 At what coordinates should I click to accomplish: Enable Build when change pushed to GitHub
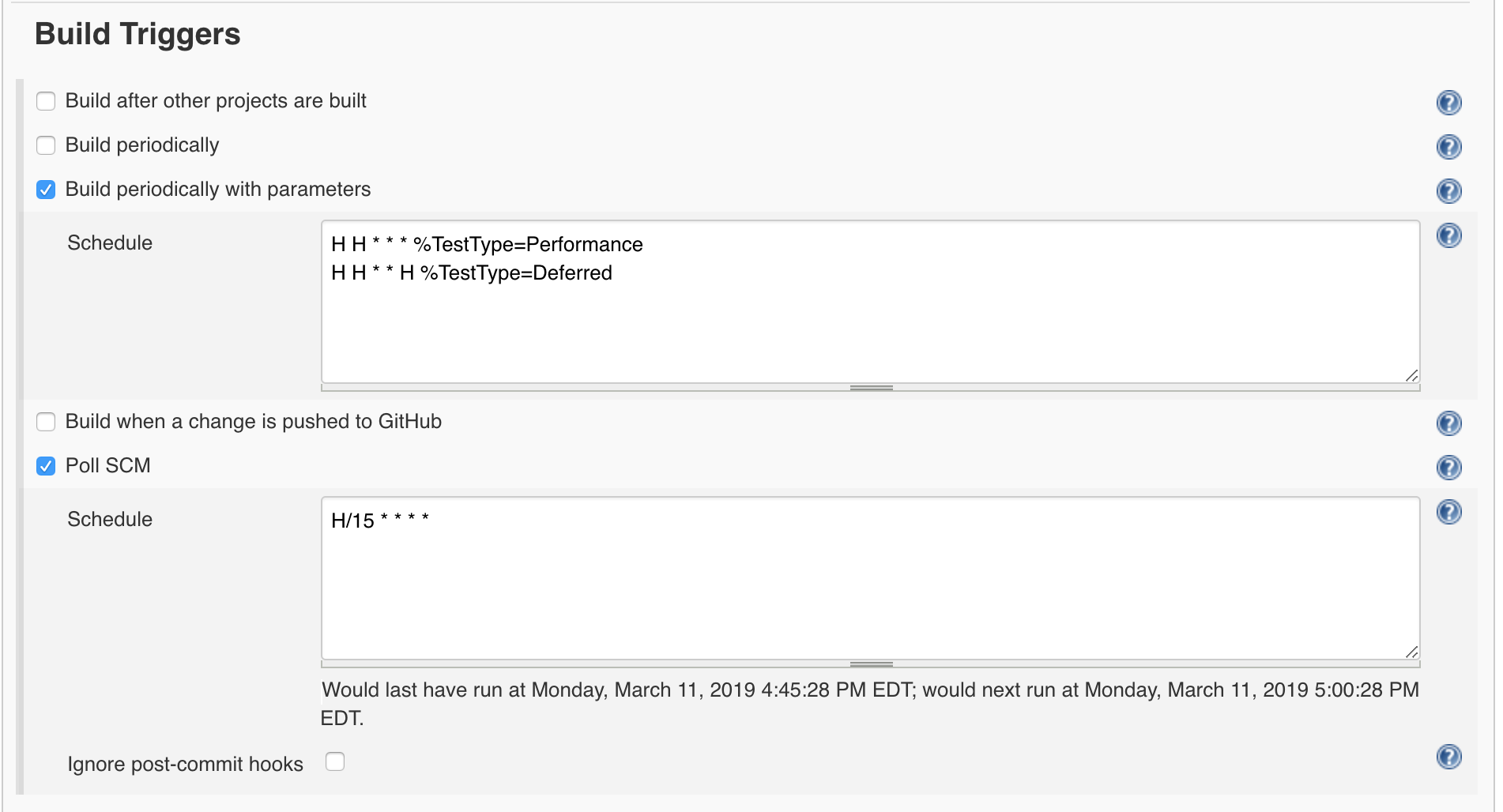pyautogui.click(x=46, y=422)
